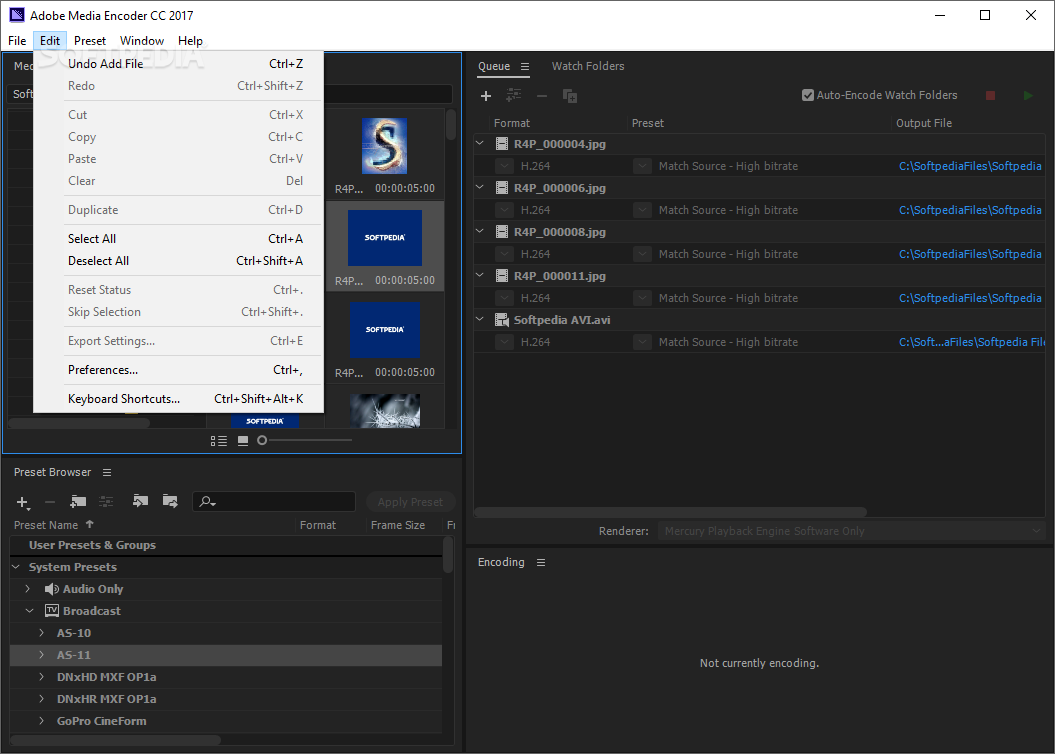This screenshot has width=1055, height=754.
Task: Switch to Watch Folders tab
Action: click(588, 66)
